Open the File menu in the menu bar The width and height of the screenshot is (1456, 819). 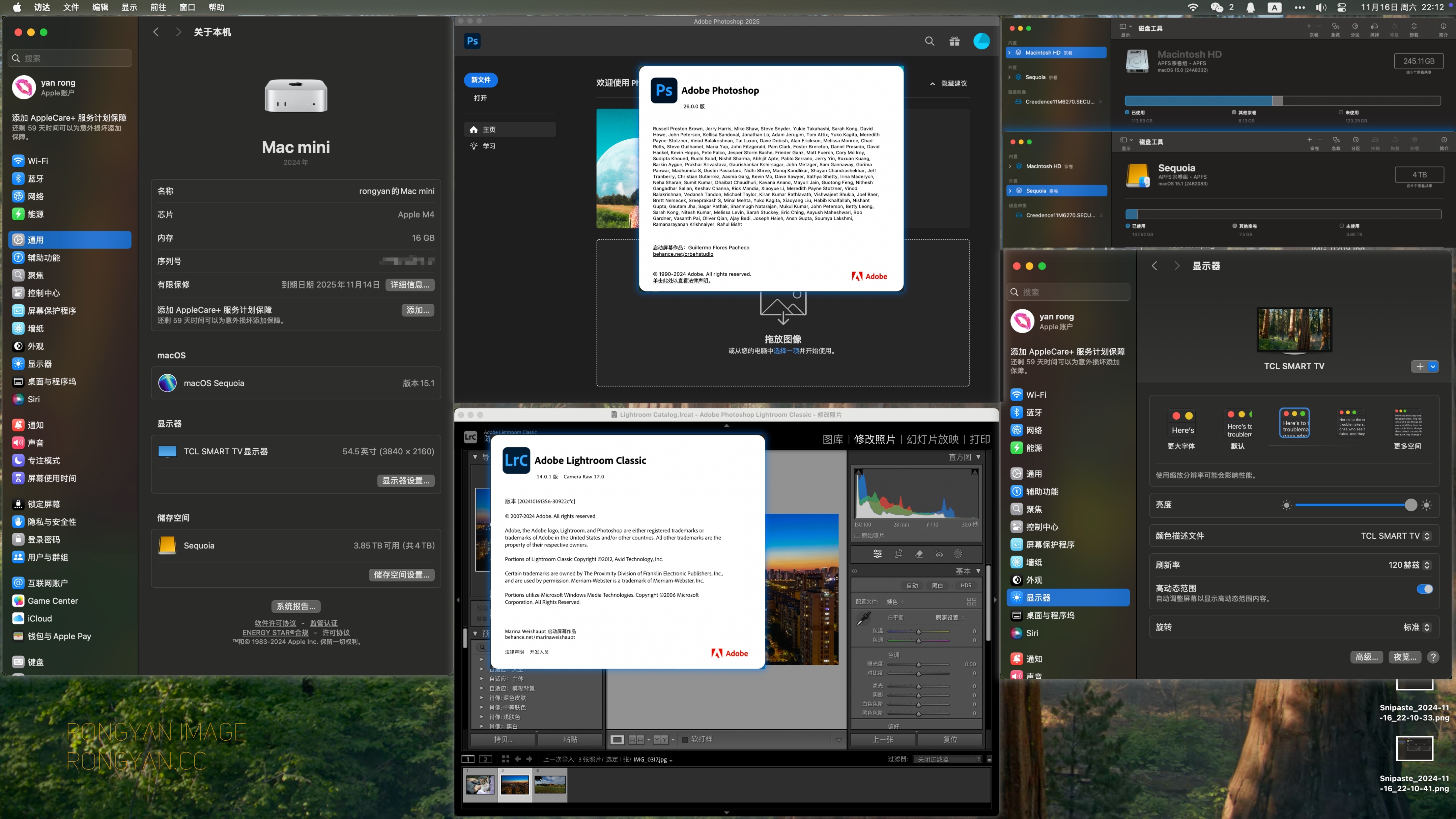70,7
